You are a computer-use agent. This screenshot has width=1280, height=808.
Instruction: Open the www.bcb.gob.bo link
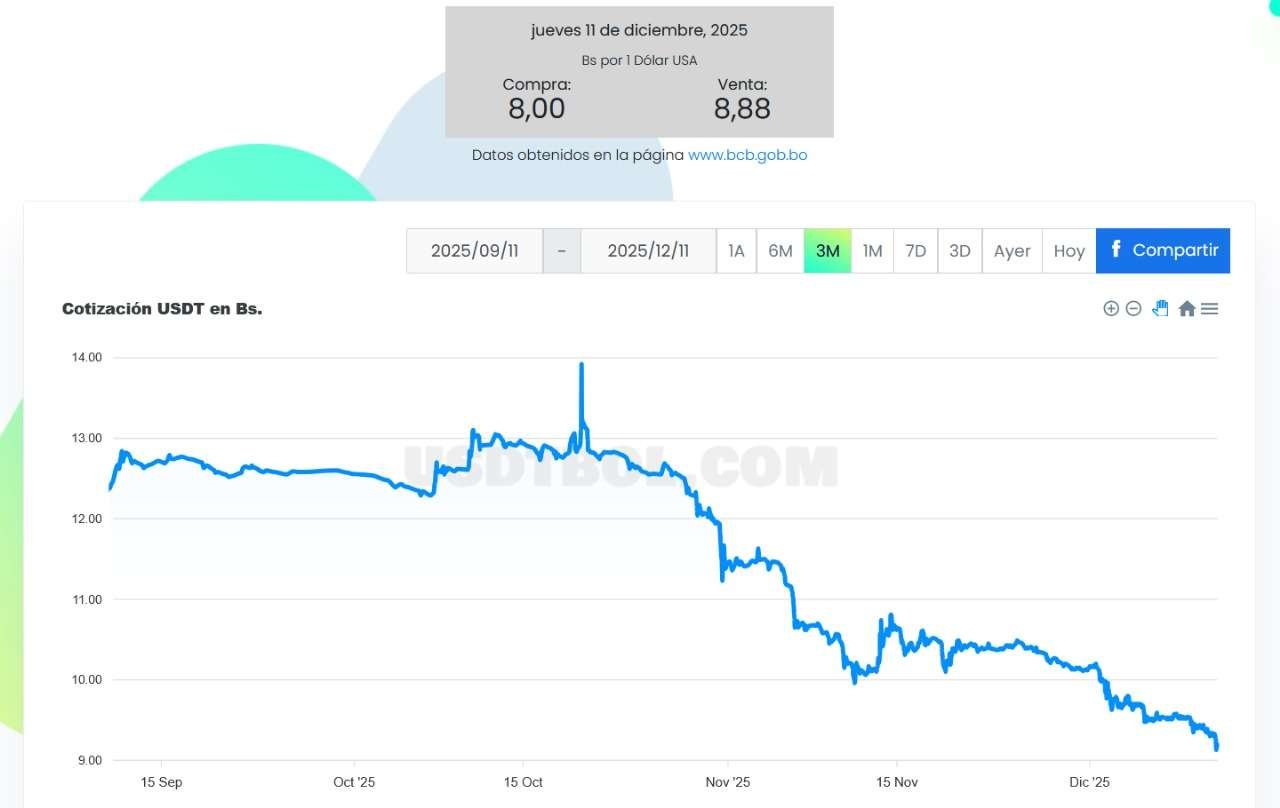click(x=747, y=155)
